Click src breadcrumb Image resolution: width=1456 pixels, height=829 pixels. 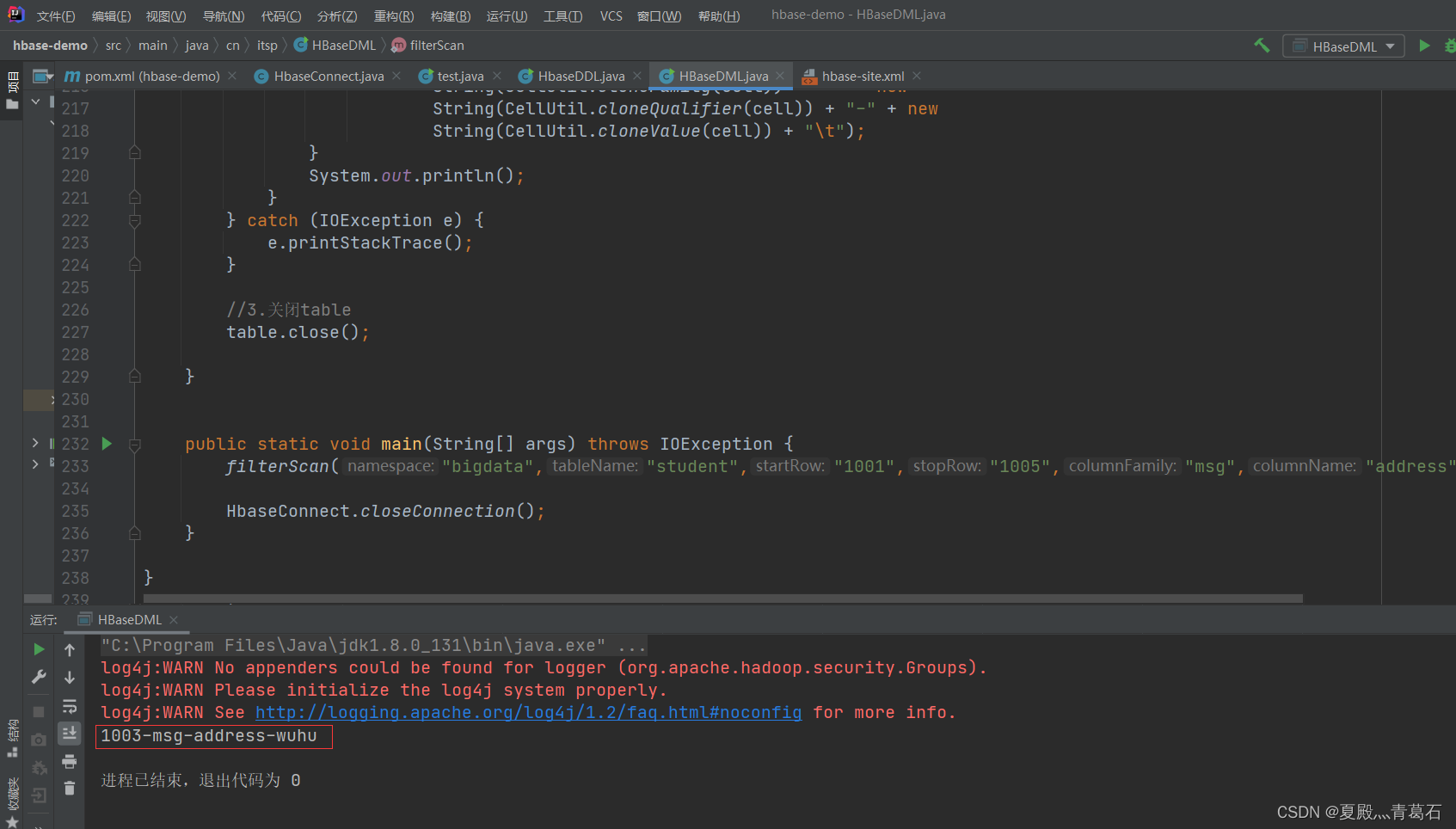(114, 46)
